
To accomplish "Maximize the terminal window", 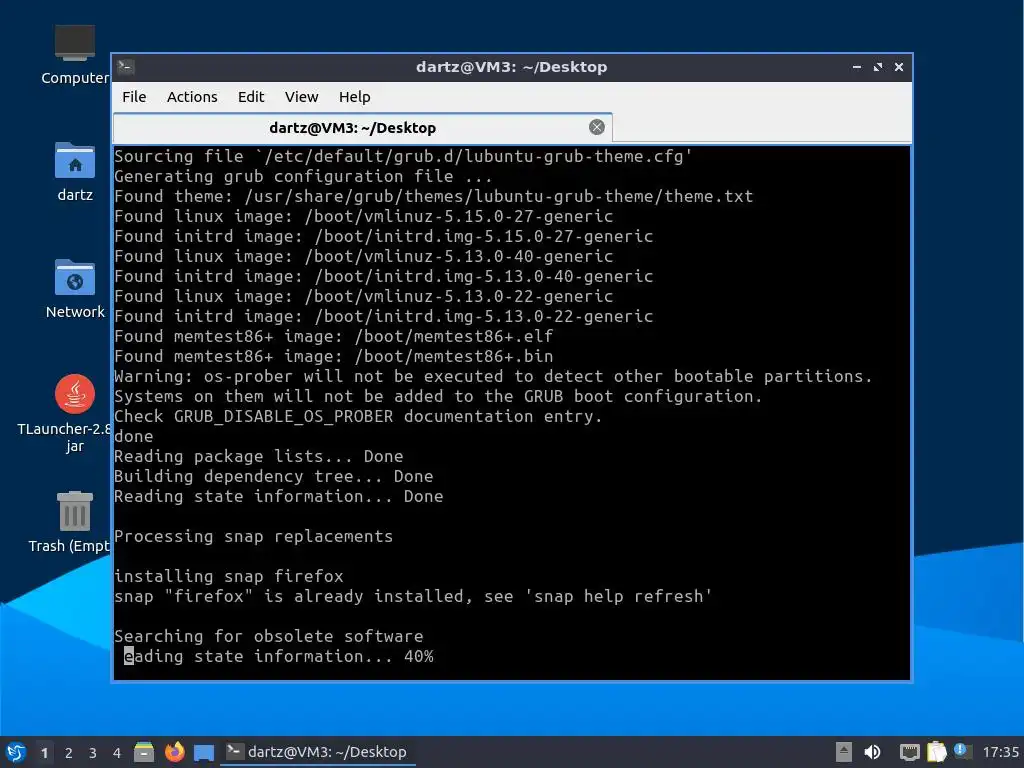I will 878,67.
